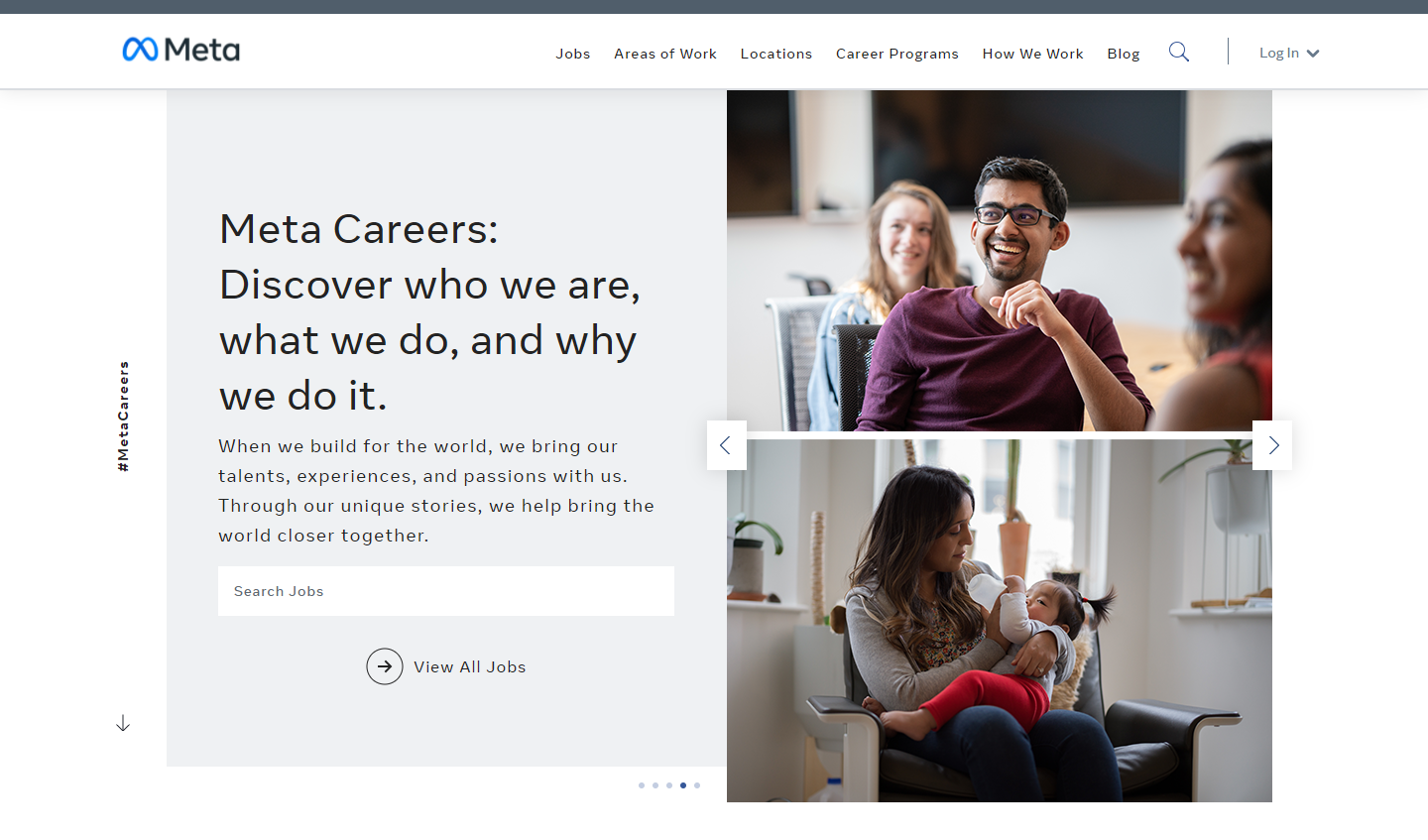Focus the Search Jobs input field

click(x=446, y=591)
